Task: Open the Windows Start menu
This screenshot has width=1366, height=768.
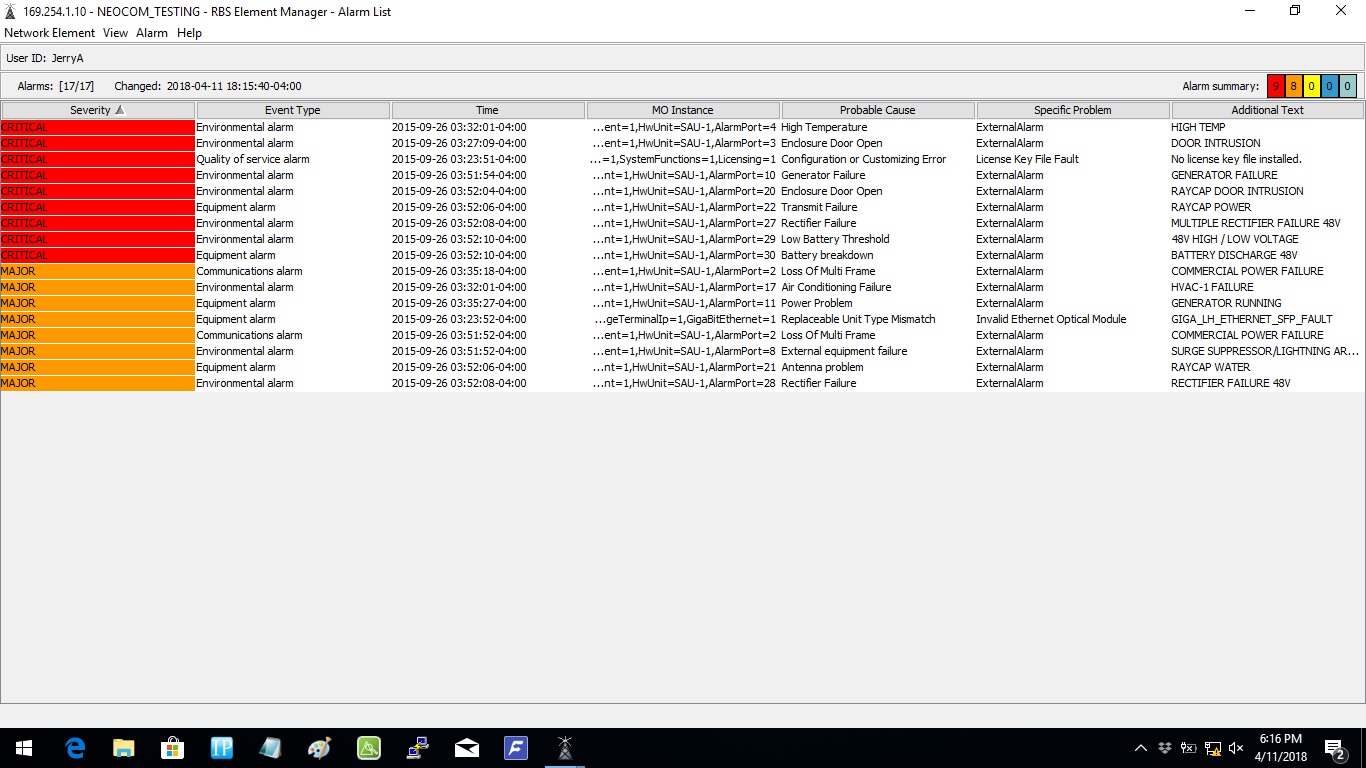Action: (23, 748)
